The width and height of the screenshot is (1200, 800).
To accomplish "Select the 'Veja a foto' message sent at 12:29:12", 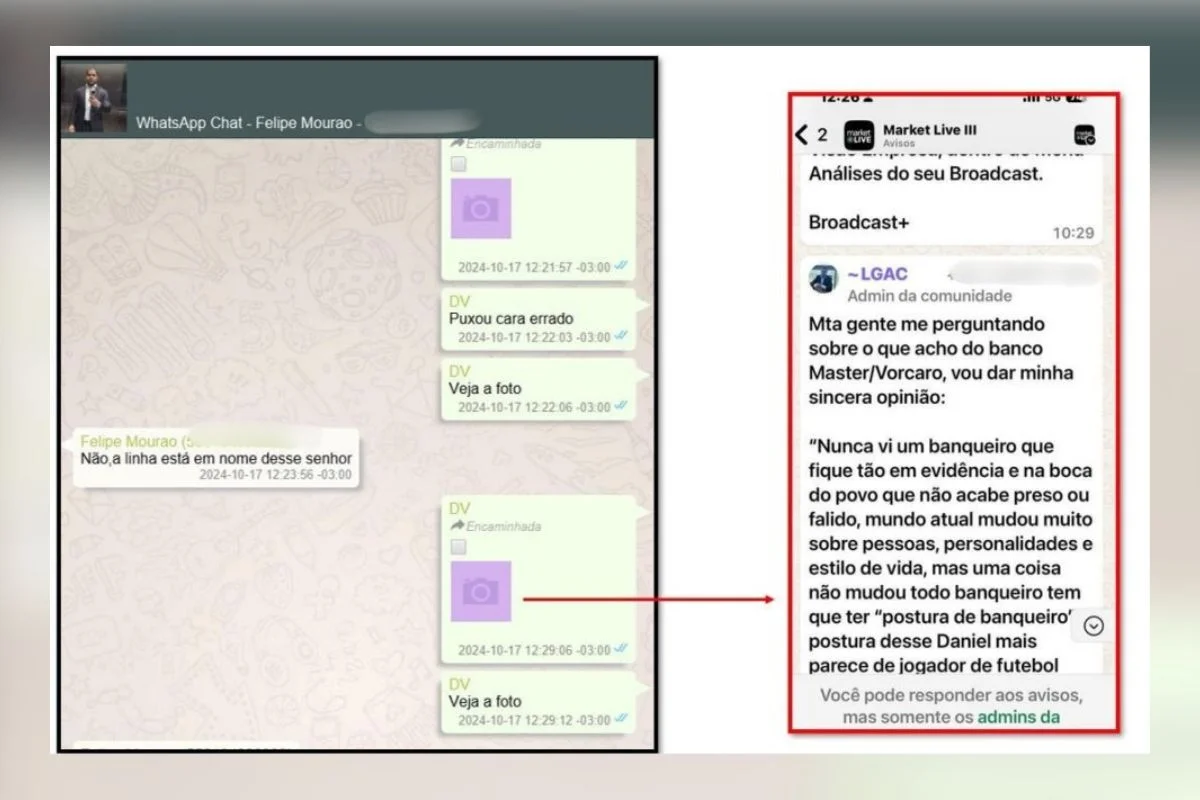I will [x=485, y=702].
